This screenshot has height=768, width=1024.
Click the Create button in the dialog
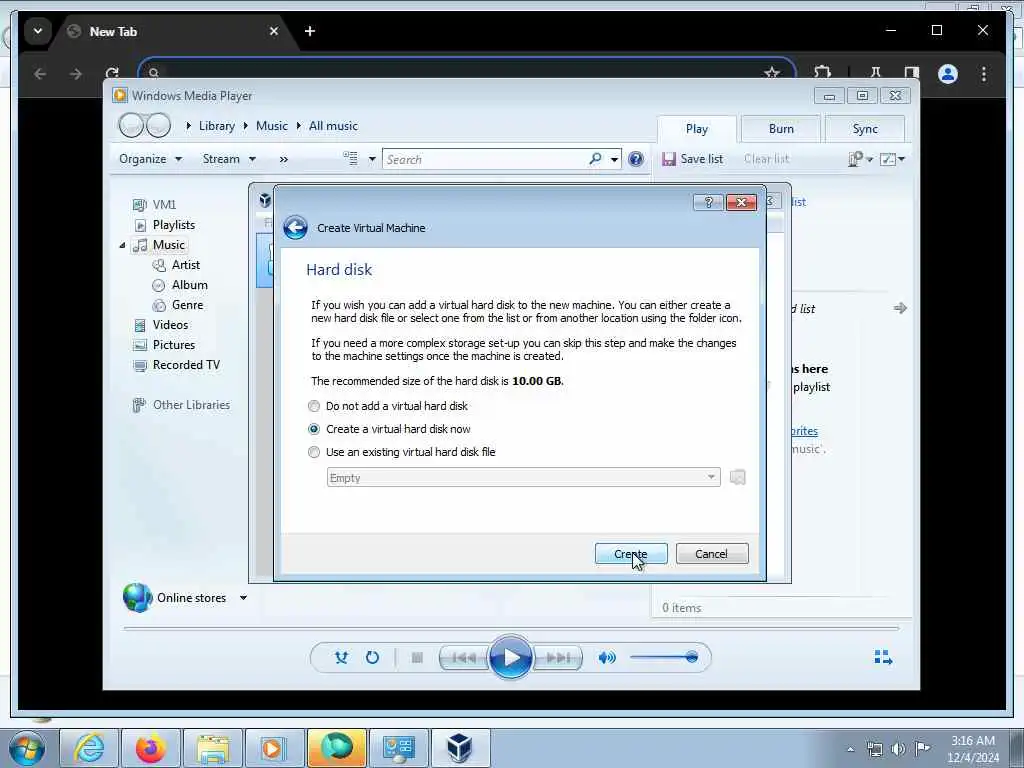pyautogui.click(x=631, y=554)
